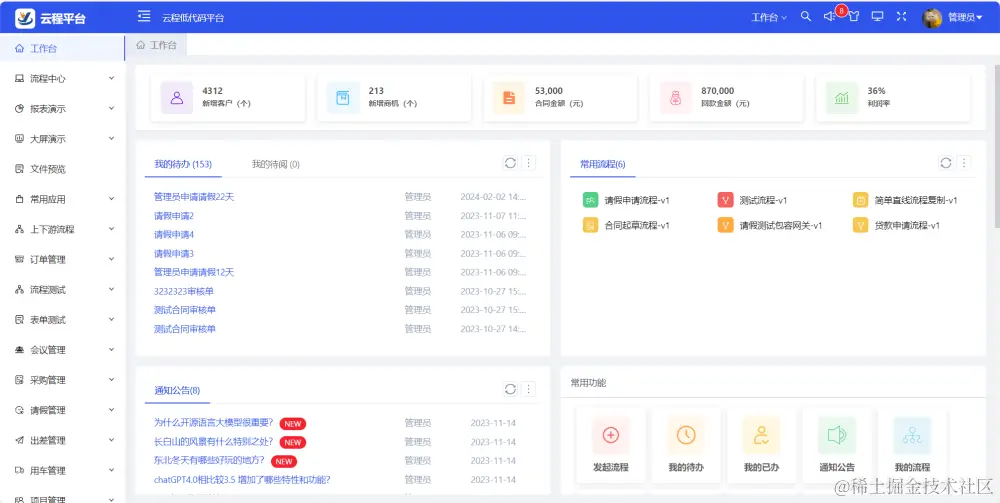Image resolution: width=1000 pixels, height=503 pixels.
Task: Open 用车管理 sidebar menu
Action: pyautogui.click(x=62, y=470)
